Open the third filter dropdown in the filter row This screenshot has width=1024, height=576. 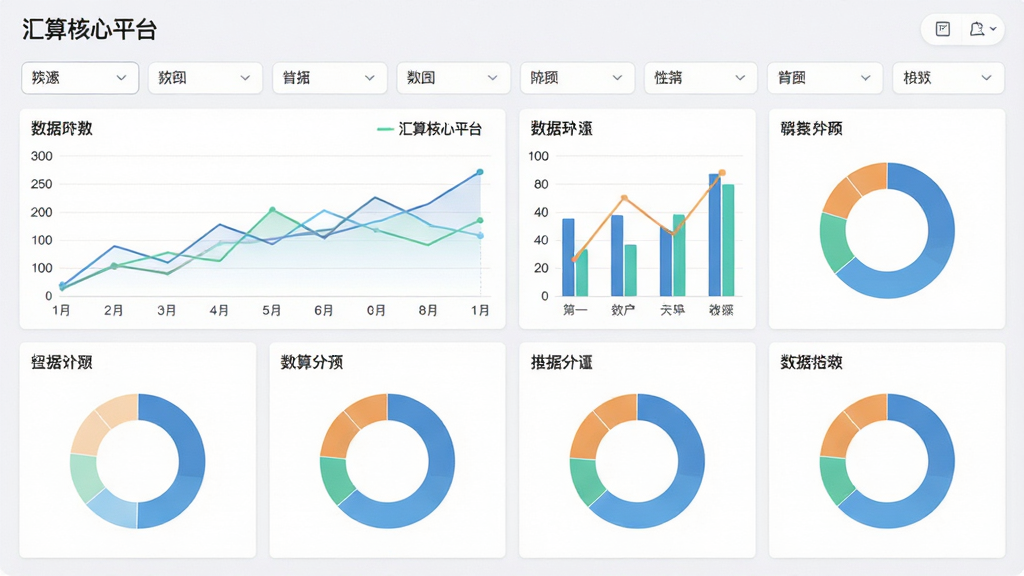[x=330, y=78]
